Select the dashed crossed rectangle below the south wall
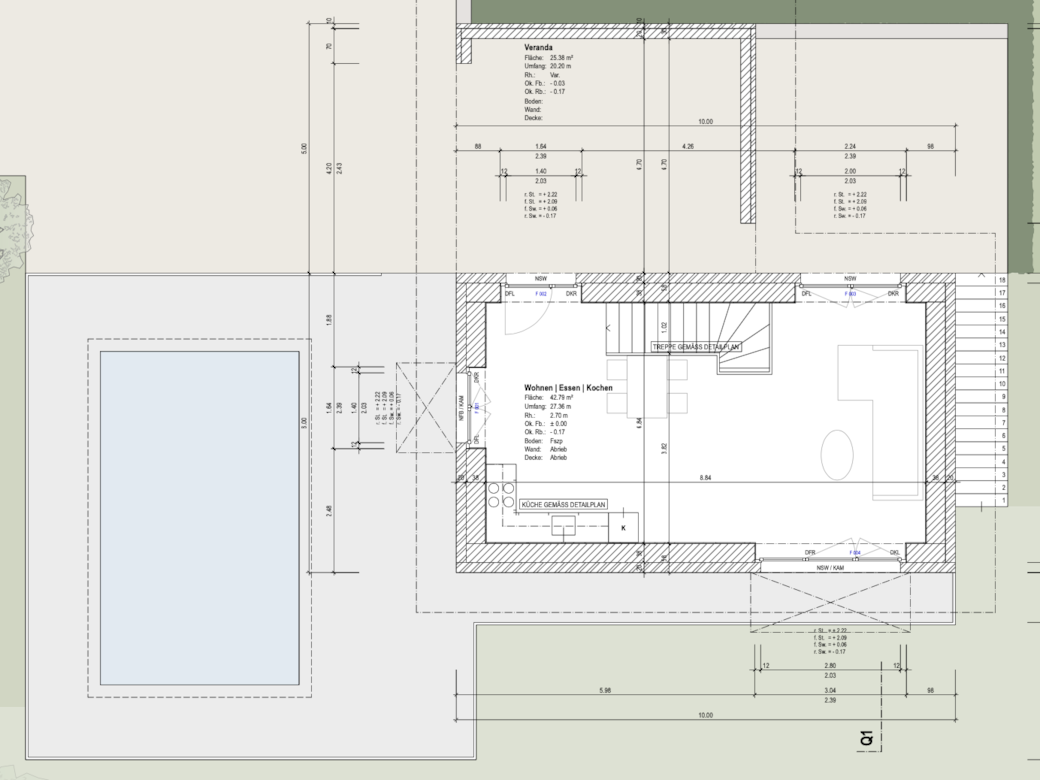This screenshot has height=780, width=1040. pyautogui.click(x=830, y=600)
